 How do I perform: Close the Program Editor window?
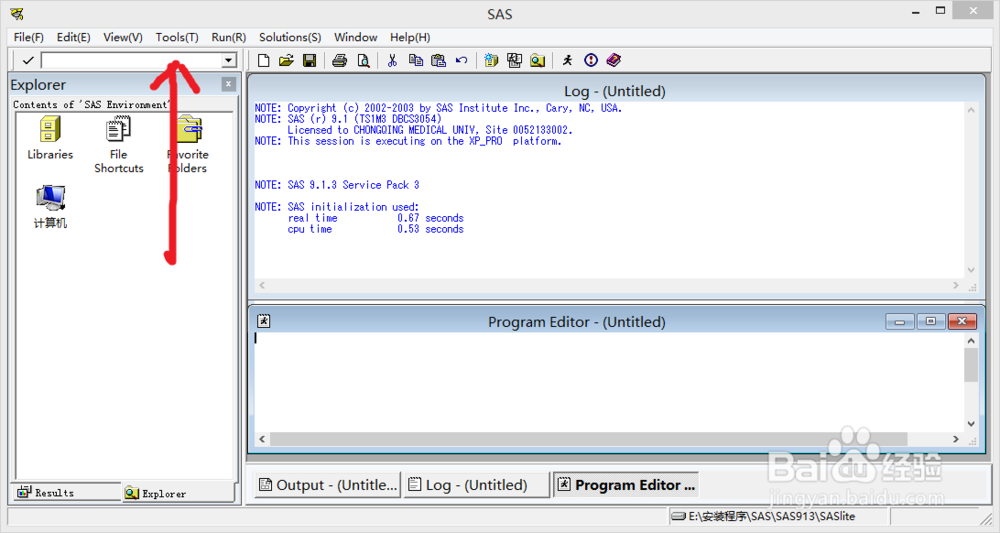coord(962,321)
